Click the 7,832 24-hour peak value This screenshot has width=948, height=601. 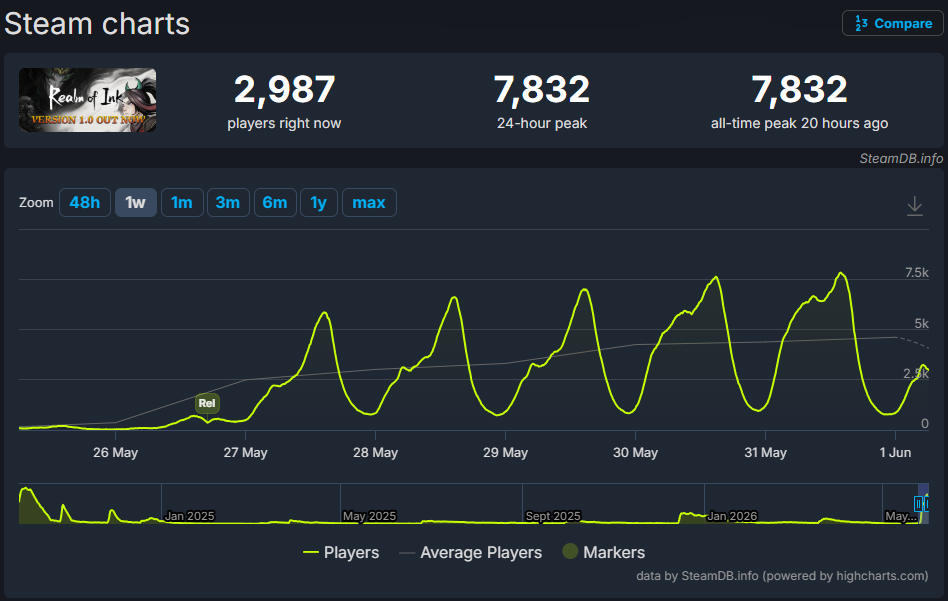pos(542,89)
